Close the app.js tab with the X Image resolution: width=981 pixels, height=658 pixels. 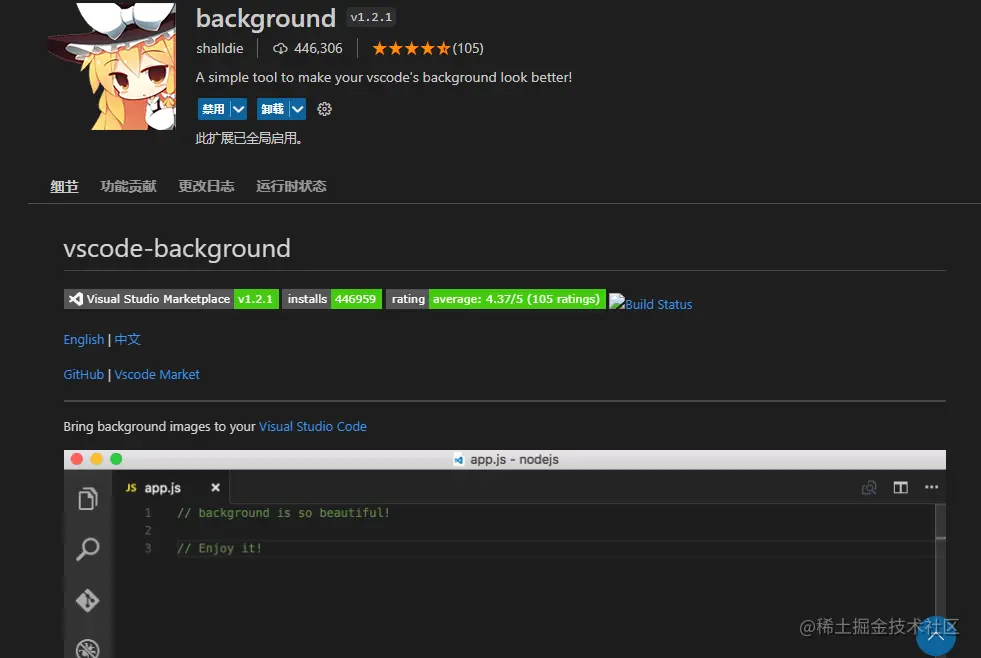pos(215,487)
